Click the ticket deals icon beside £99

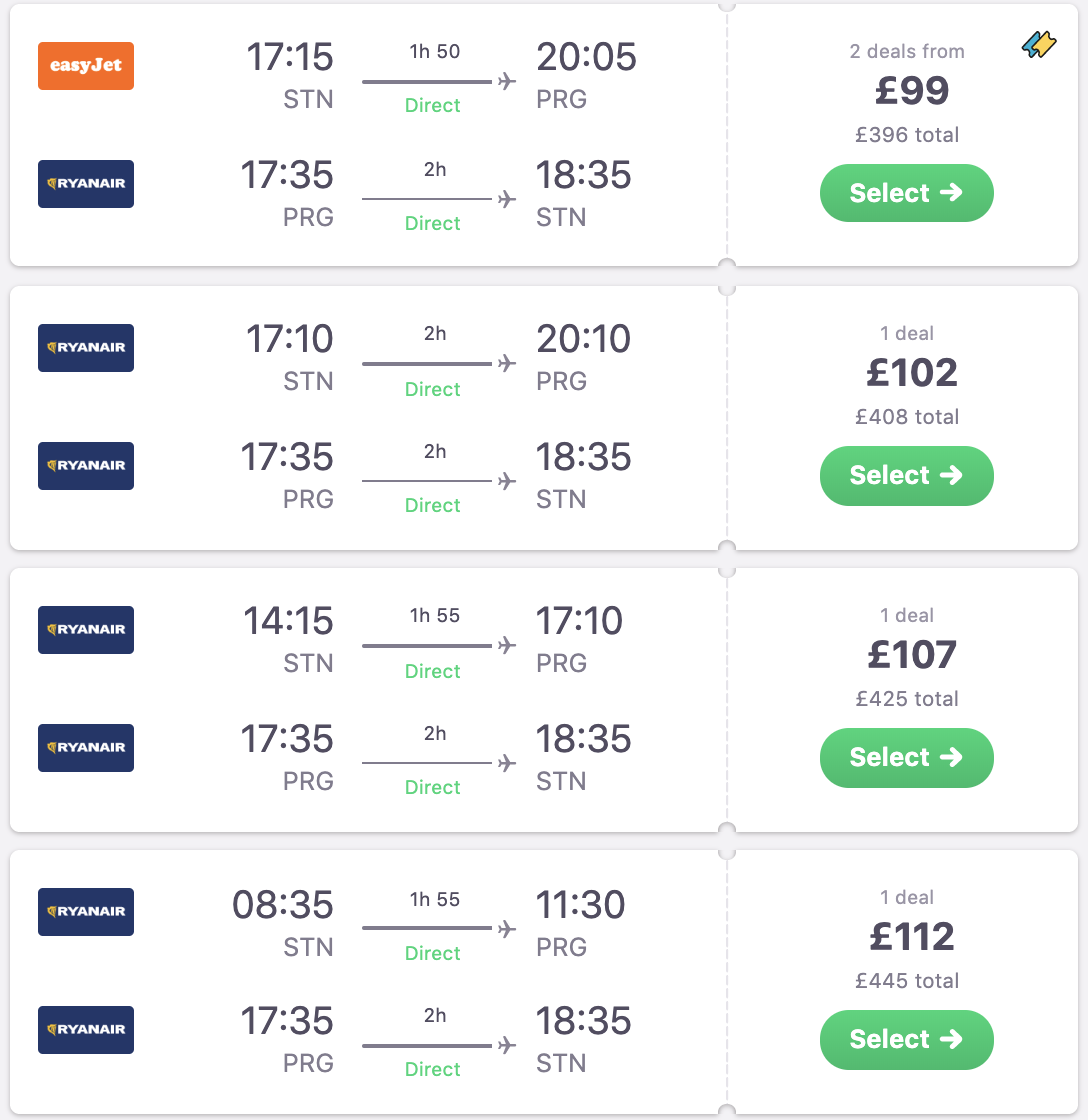[1039, 45]
